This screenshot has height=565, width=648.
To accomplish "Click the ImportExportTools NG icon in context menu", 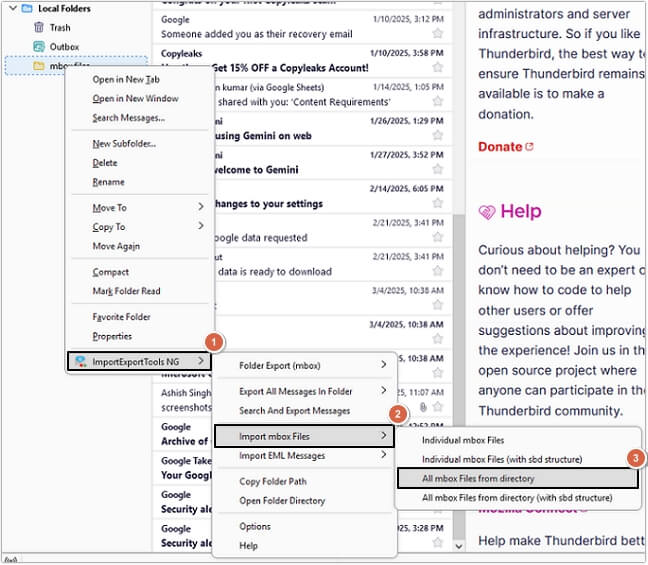I will (x=80, y=360).
